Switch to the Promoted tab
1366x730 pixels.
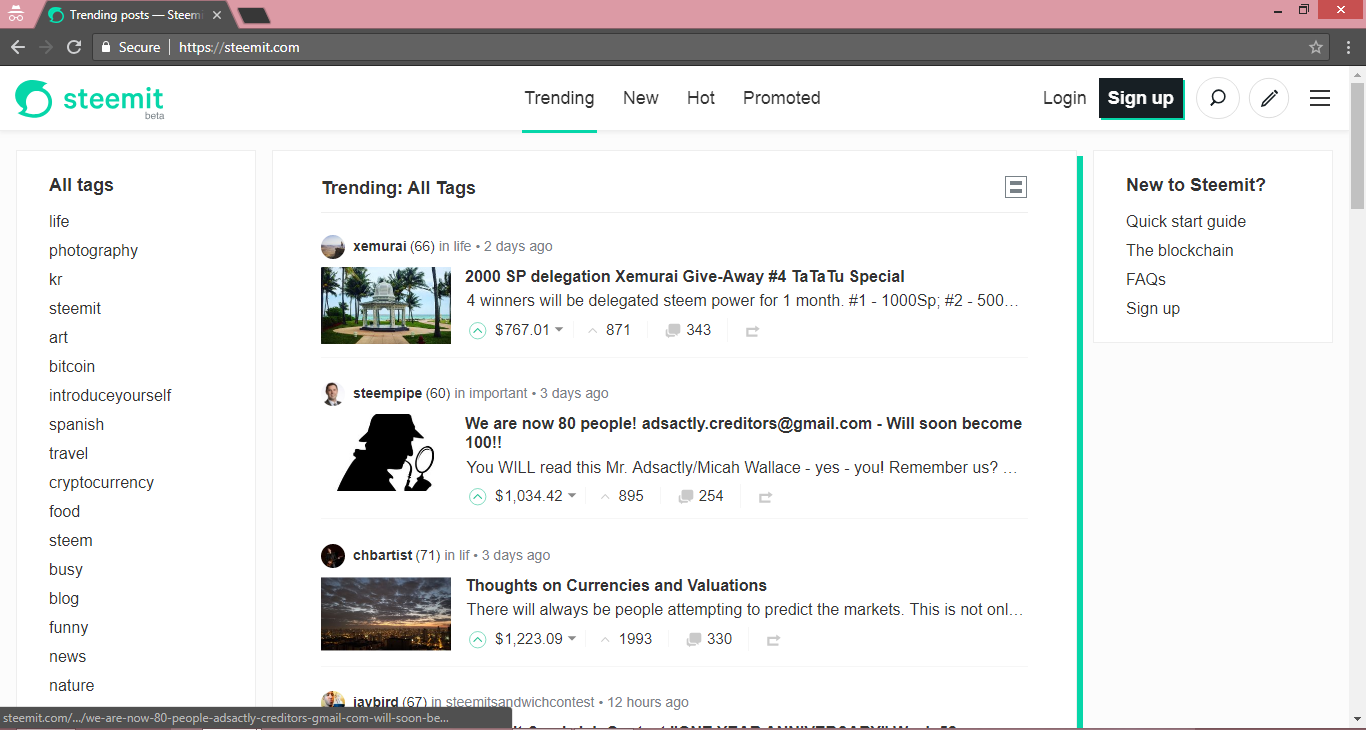[x=782, y=98]
